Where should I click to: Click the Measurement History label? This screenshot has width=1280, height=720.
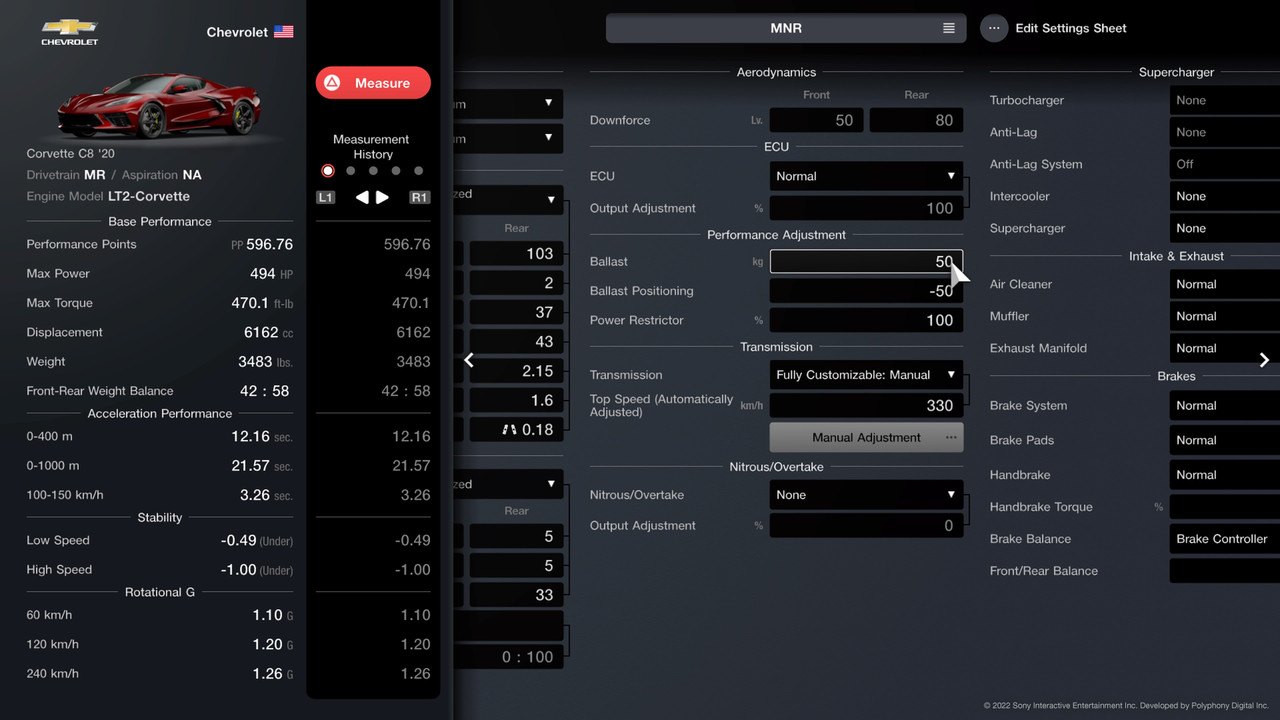coord(371,147)
